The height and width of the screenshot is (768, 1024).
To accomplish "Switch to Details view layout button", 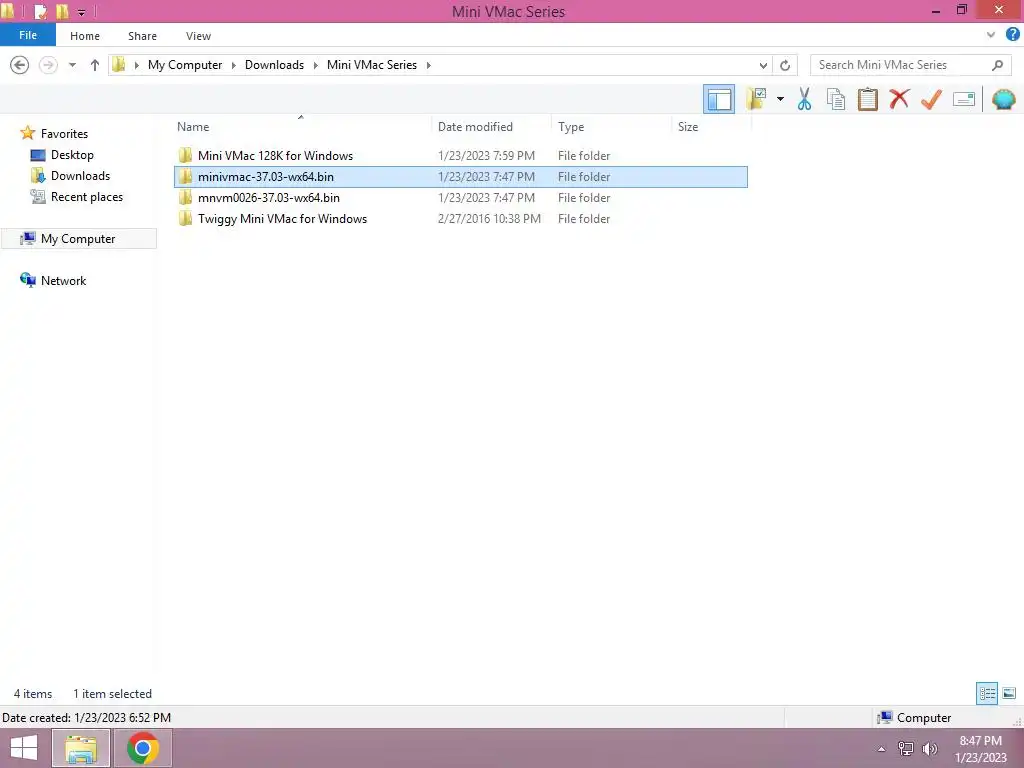I will click(987, 693).
